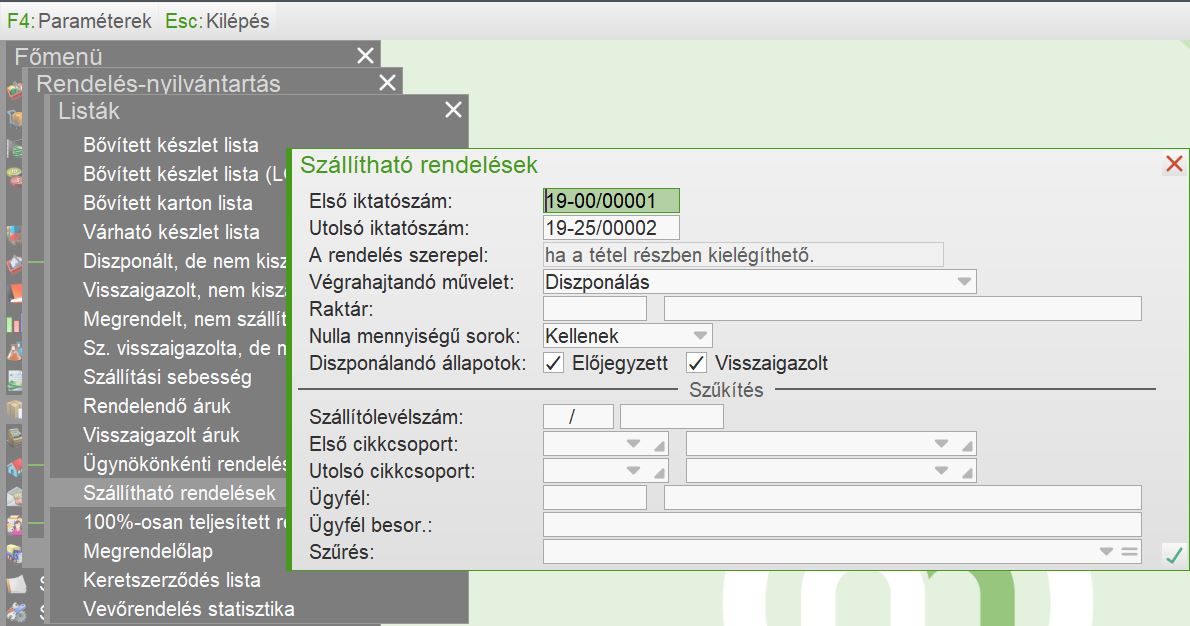This screenshot has height=626, width=1190.
Task: Expand the Nulla mennyiségű sorok dropdown
Action: (x=700, y=336)
